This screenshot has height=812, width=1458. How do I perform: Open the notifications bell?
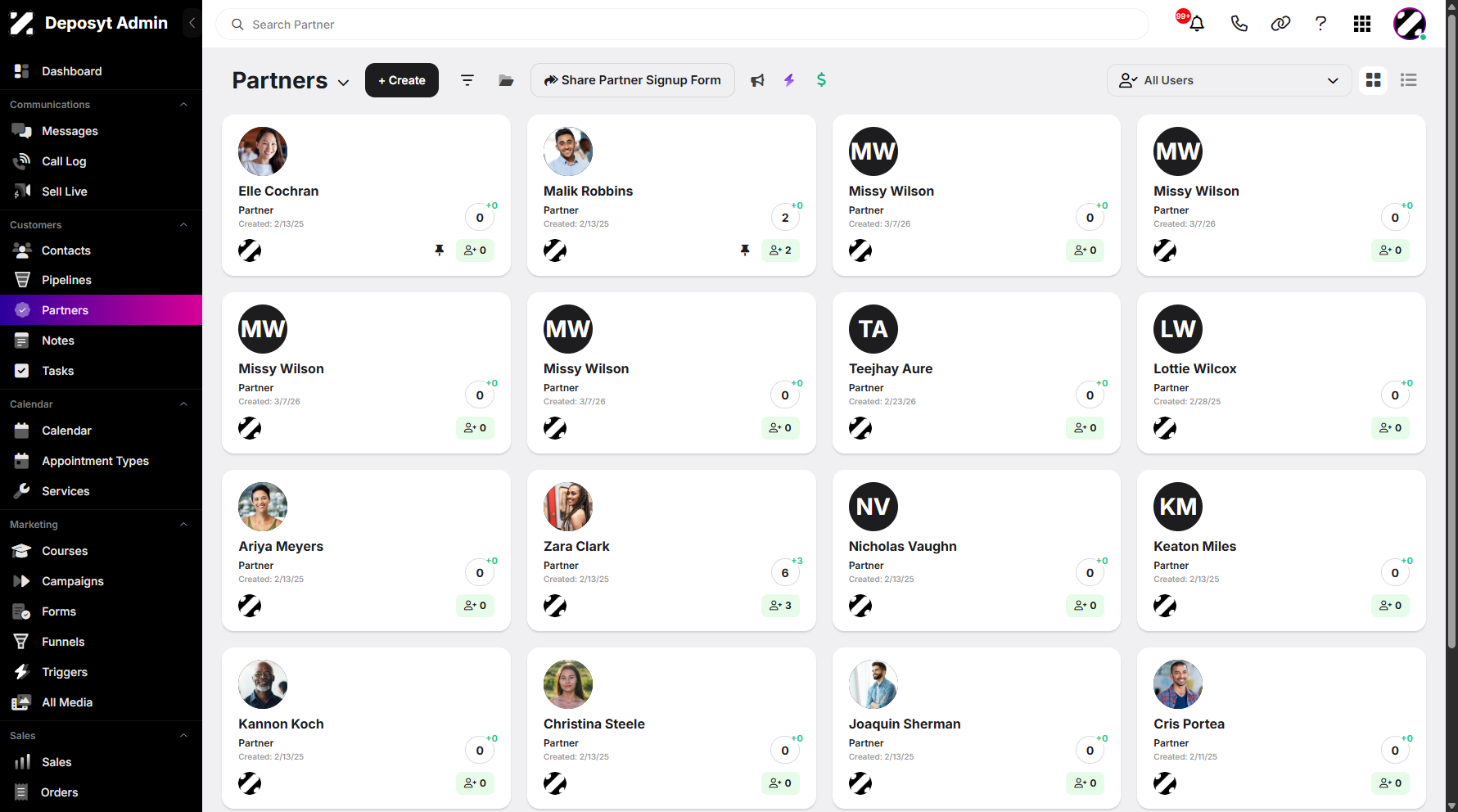pyautogui.click(x=1196, y=24)
